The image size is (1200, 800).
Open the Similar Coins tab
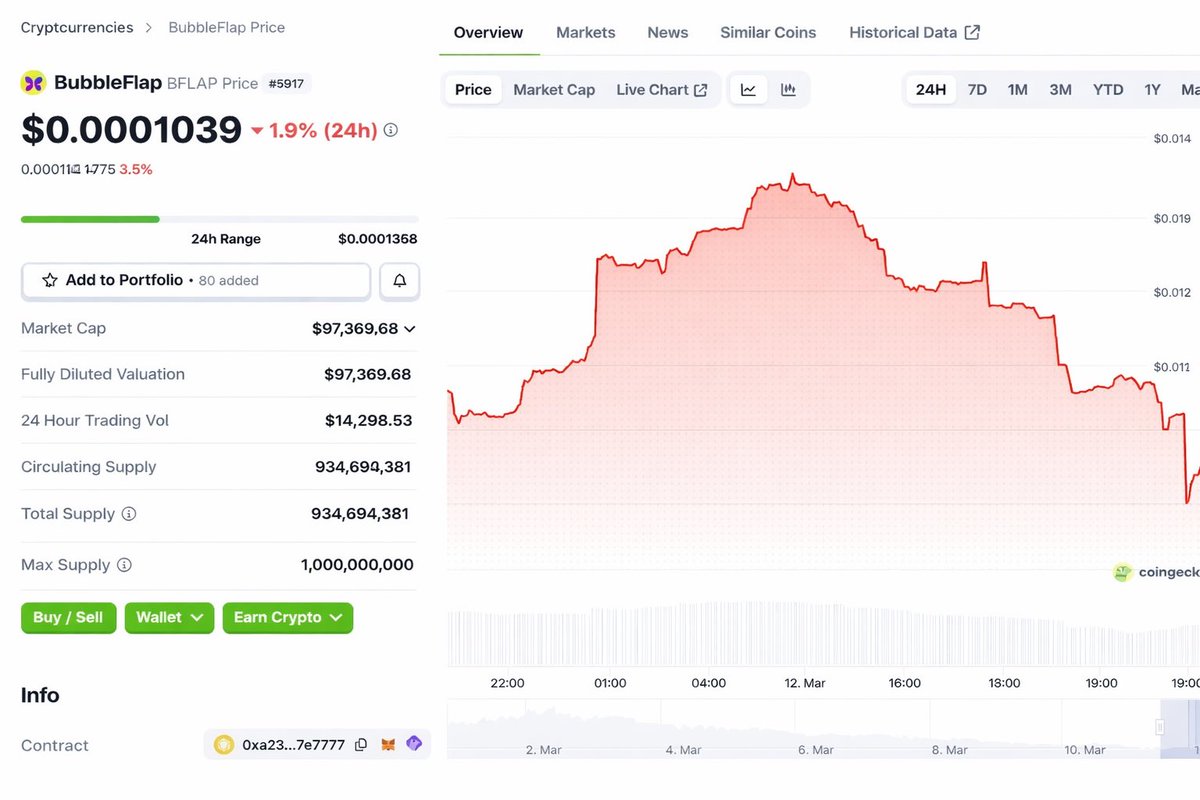click(x=768, y=32)
